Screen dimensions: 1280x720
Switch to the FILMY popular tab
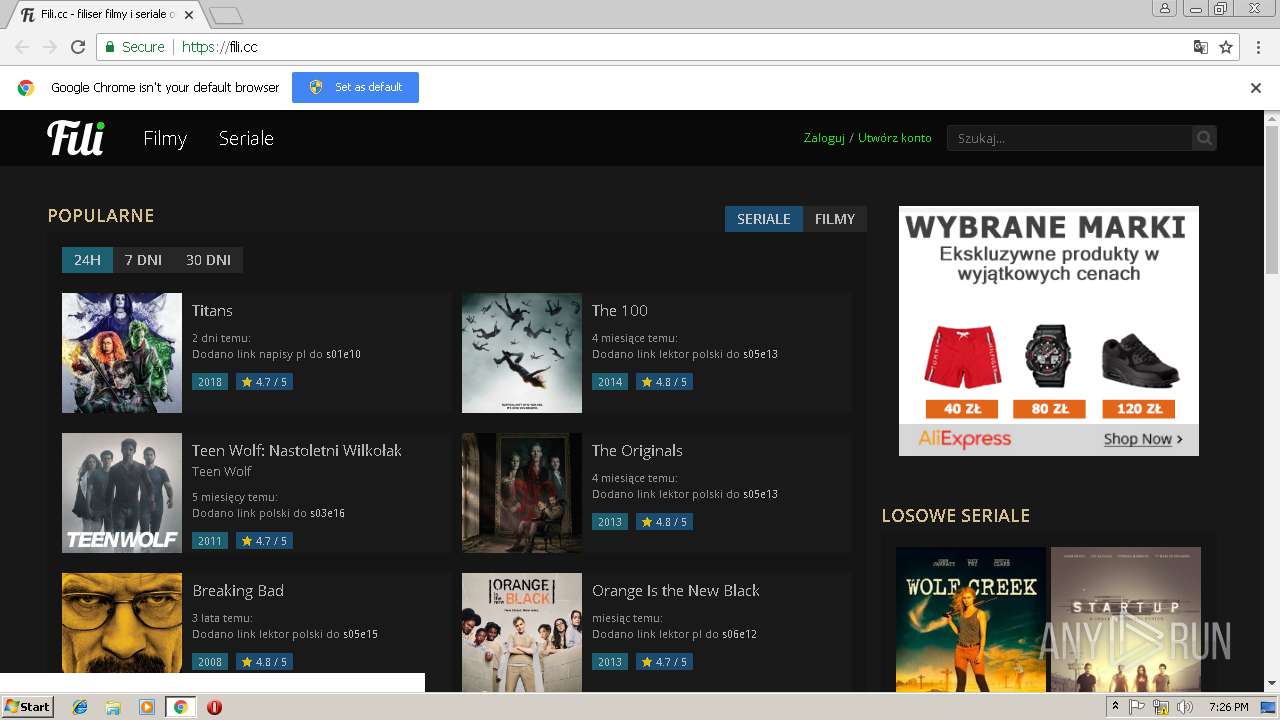[x=835, y=219]
